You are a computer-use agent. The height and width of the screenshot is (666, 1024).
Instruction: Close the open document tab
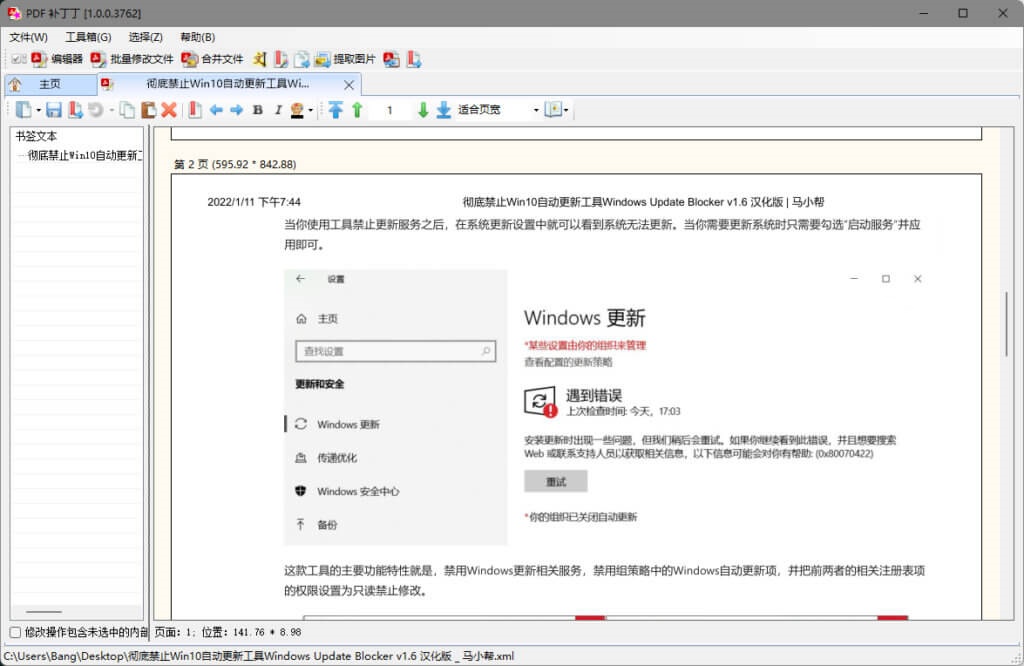pos(349,85)
